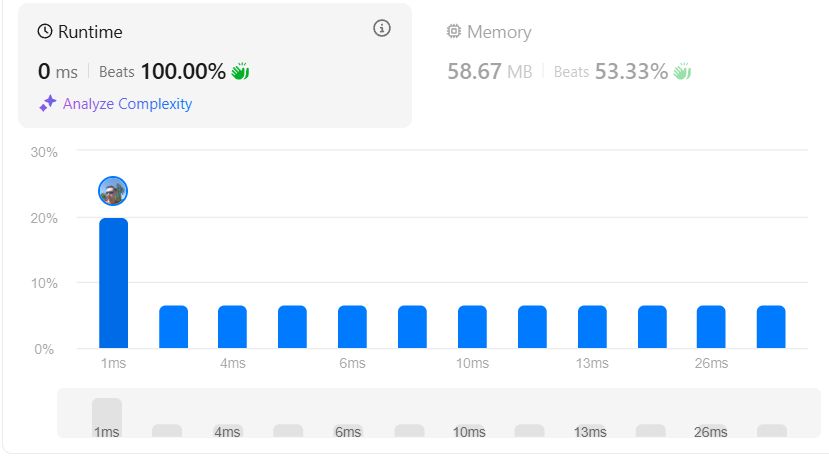Click the user avatar above the tallest bar

point(113,191)
